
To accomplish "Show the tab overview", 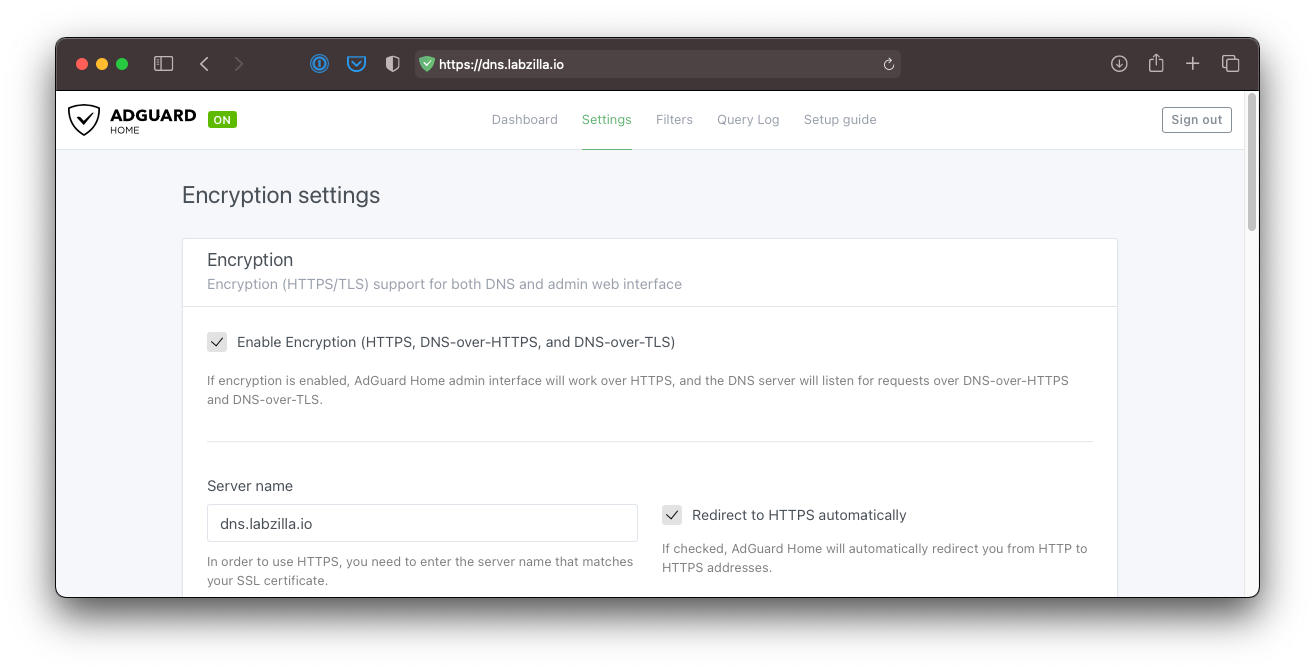I will pos(1230,64).
